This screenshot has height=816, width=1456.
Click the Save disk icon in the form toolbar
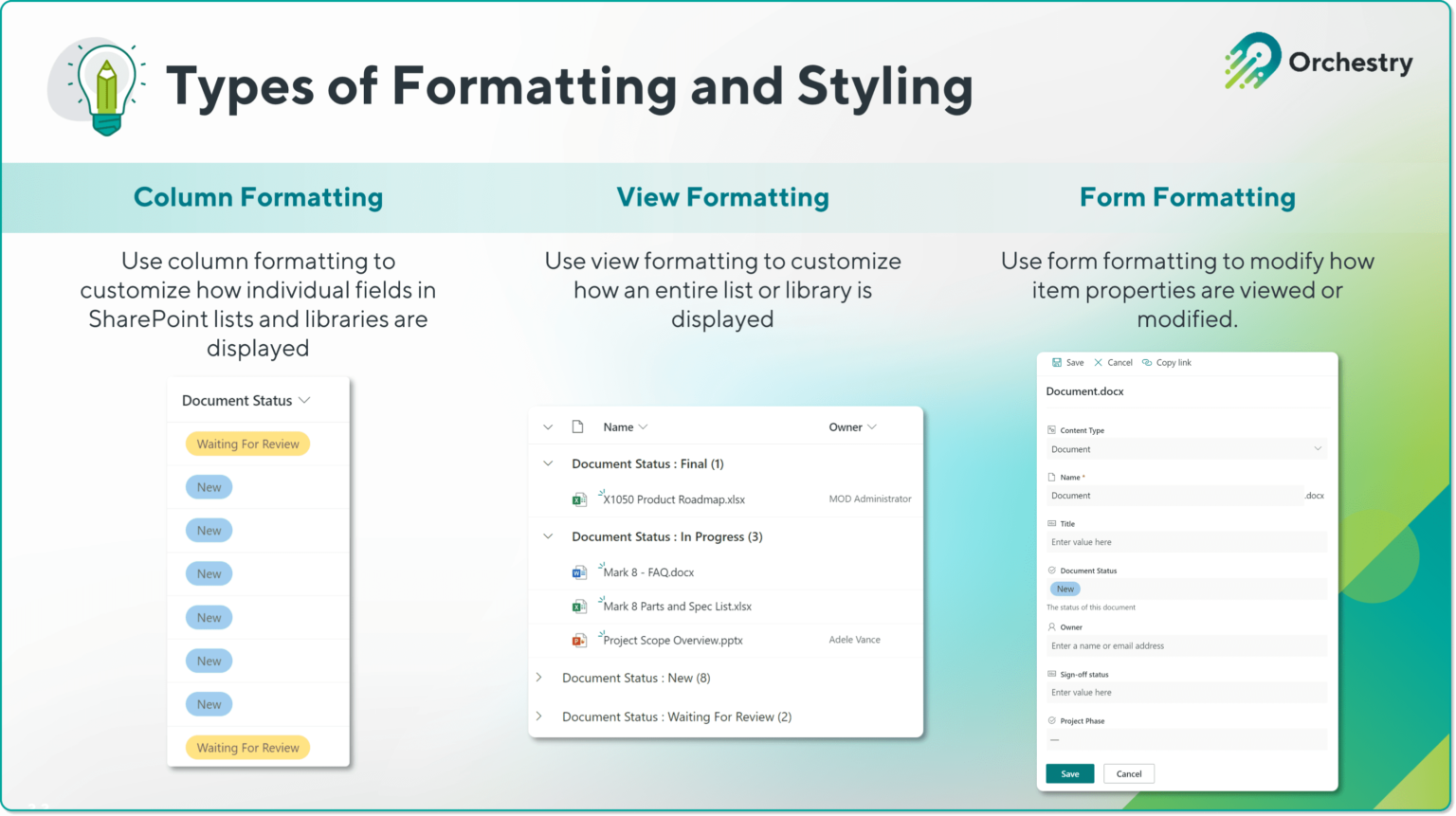(1056, 362)
